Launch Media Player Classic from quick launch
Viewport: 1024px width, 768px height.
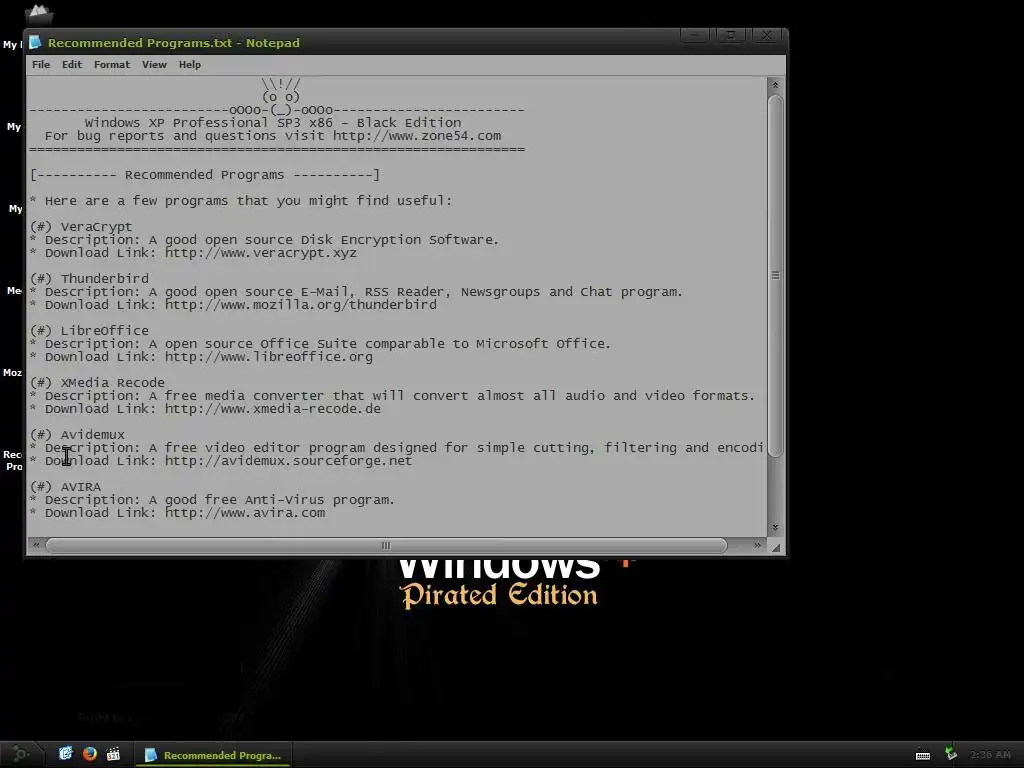click(113, 754)
